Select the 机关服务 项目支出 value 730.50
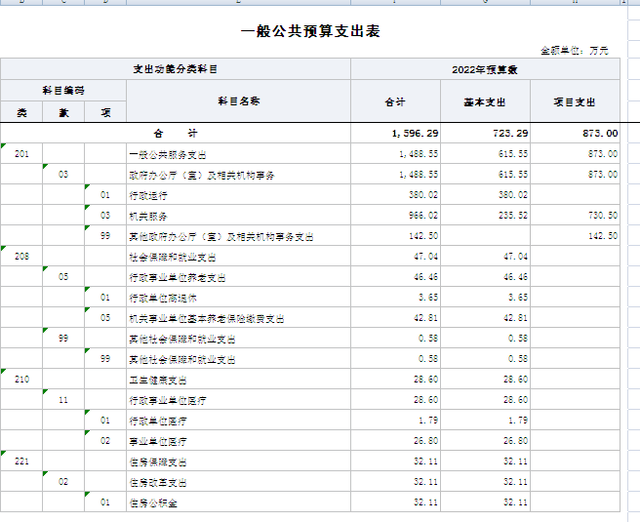Image resolution: width=640 pixels, height=522 pixels. [600, 215]
